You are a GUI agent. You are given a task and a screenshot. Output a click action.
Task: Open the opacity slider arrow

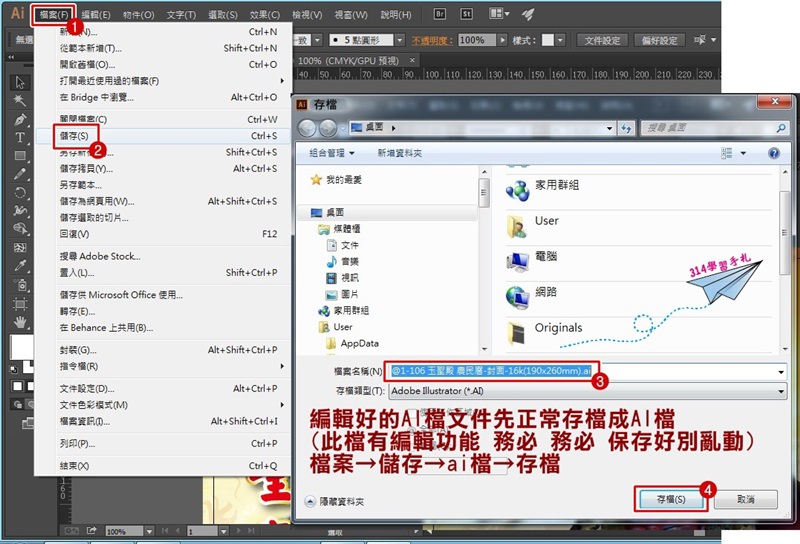503,40
